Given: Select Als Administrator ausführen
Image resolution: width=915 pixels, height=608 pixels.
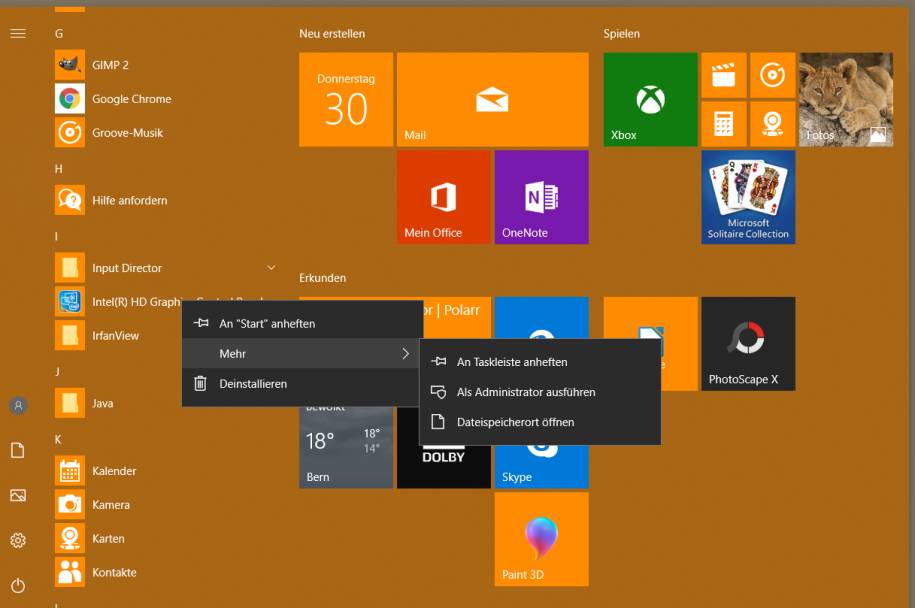Looking at the screenshot, I should pyautogui.click(x=525, y=392).
